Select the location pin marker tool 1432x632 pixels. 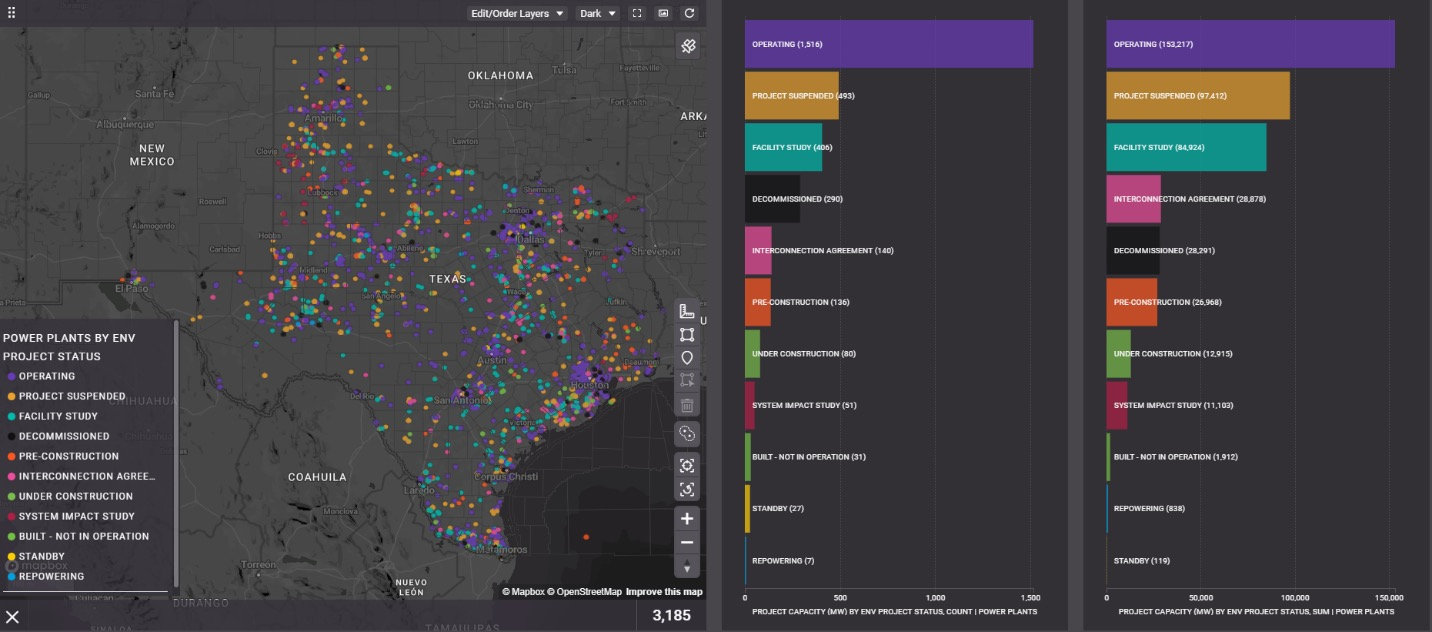tap(687, 358)
